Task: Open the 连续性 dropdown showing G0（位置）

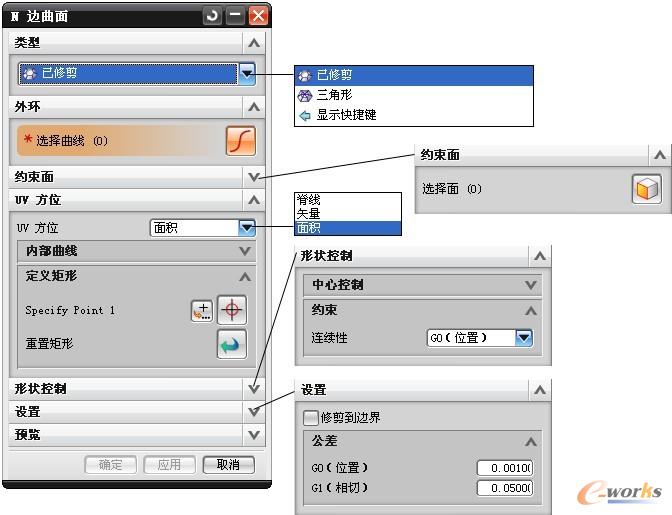Action: tap(524, 338)
